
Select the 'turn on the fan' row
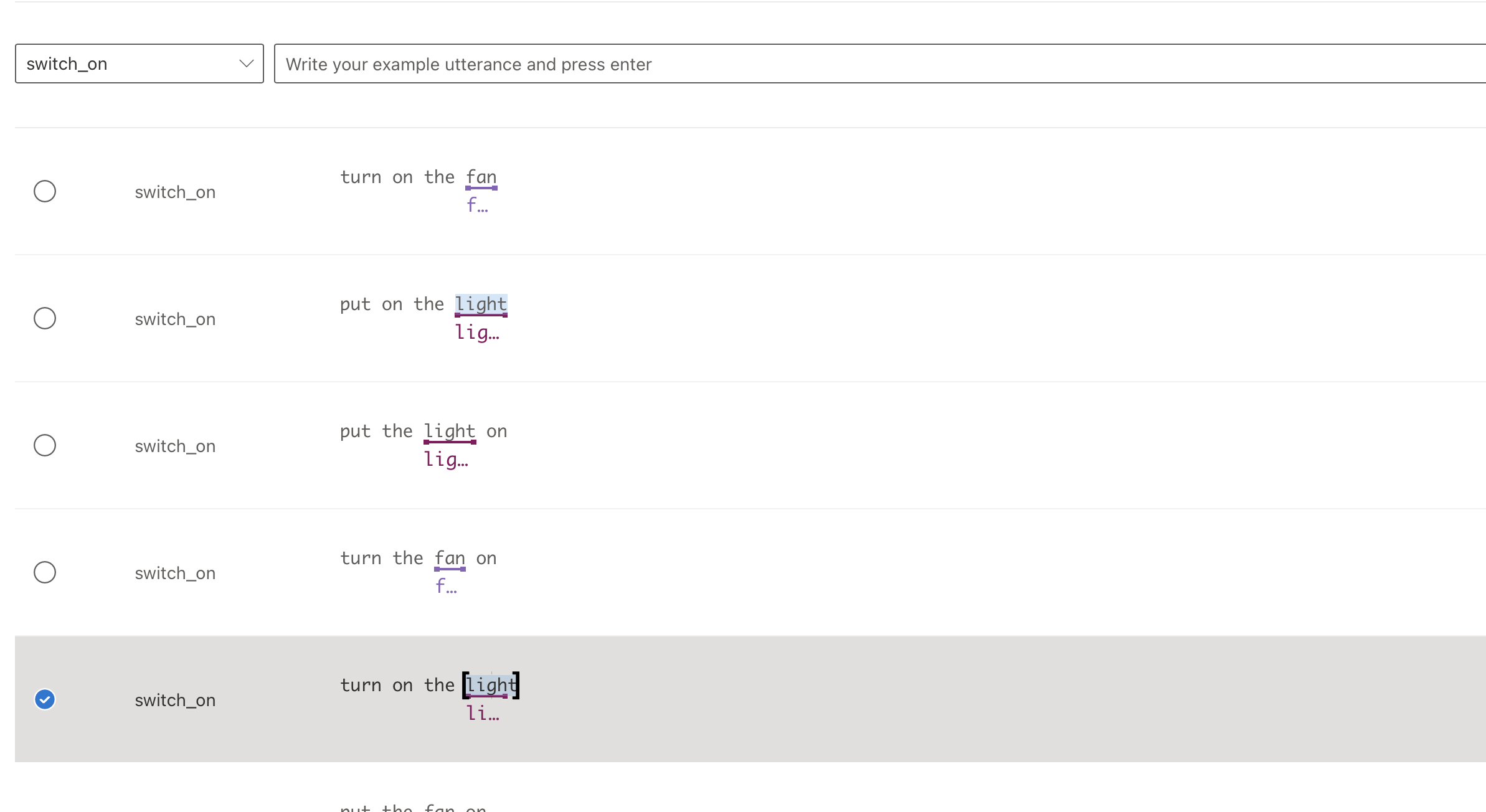45,191
